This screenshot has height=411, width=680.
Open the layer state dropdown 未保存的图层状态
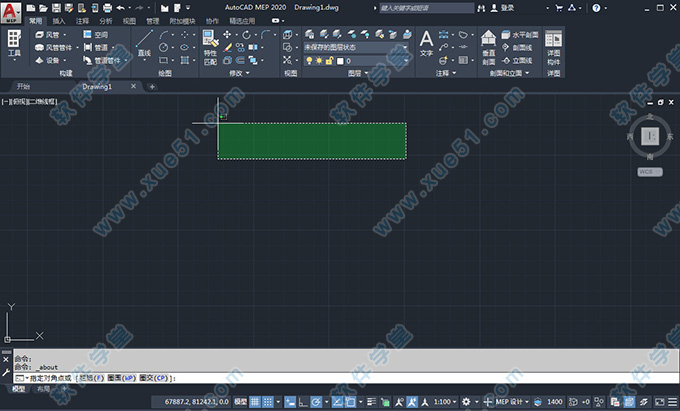coord(356,47)
